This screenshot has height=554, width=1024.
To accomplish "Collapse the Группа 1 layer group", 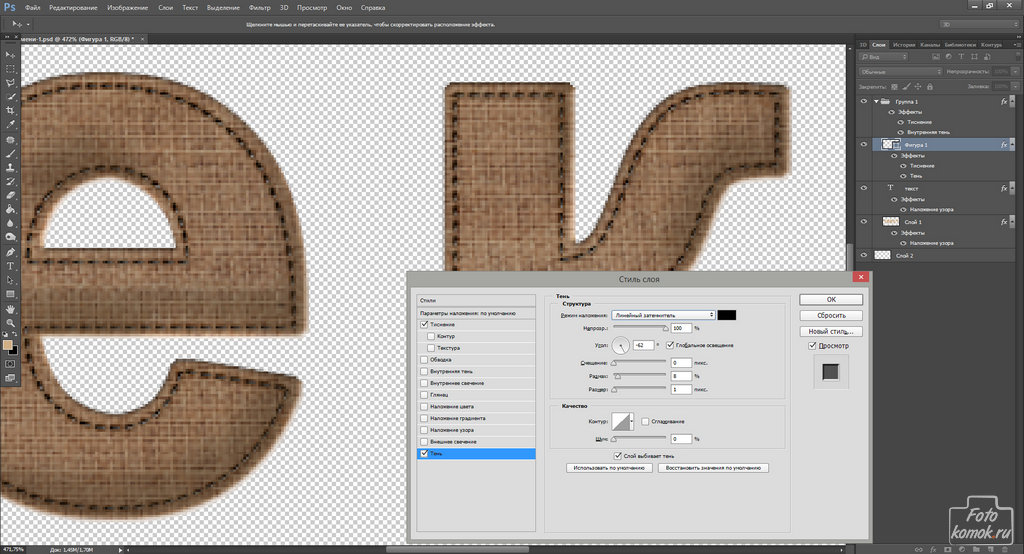I will pos(875,102).
